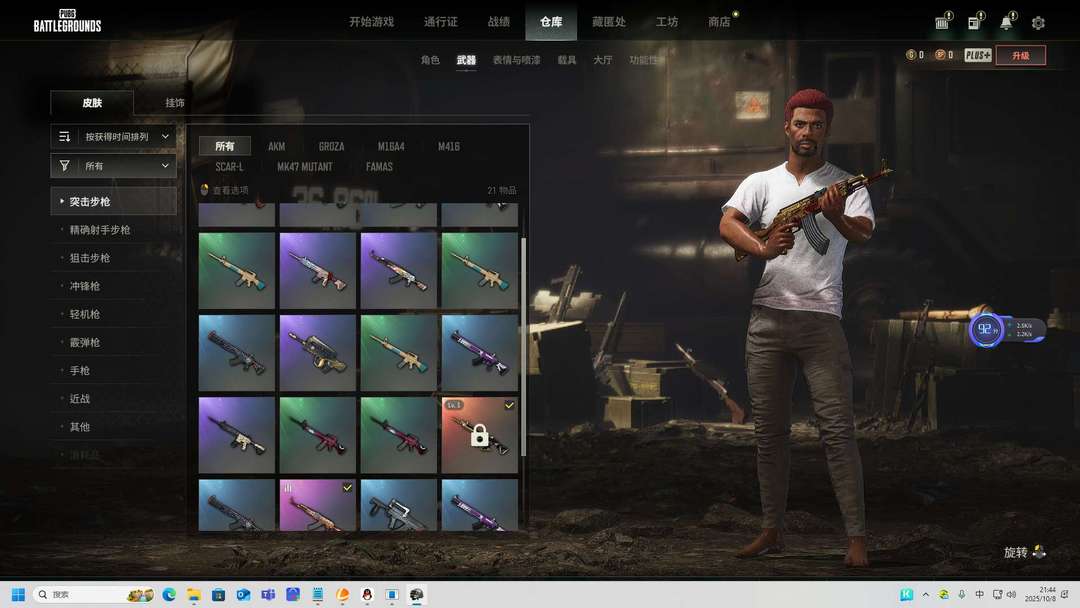This screenshot has width=1080, height=608.
Task: Click the rotate character icon
Action: (x=1039, y=552)
